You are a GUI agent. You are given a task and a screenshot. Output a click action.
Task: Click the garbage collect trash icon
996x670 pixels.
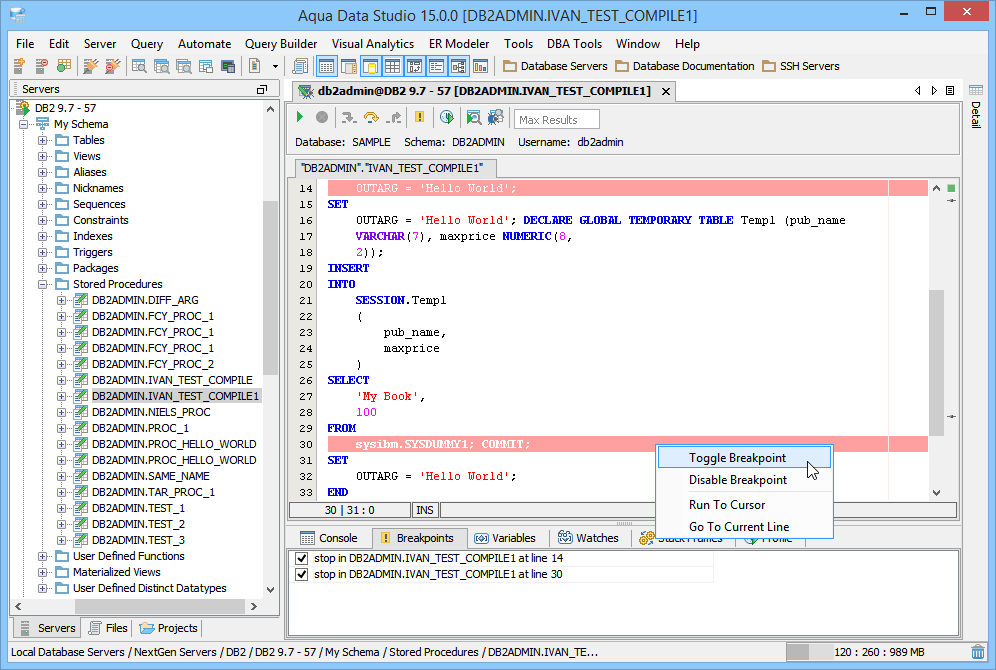point(977,652)
